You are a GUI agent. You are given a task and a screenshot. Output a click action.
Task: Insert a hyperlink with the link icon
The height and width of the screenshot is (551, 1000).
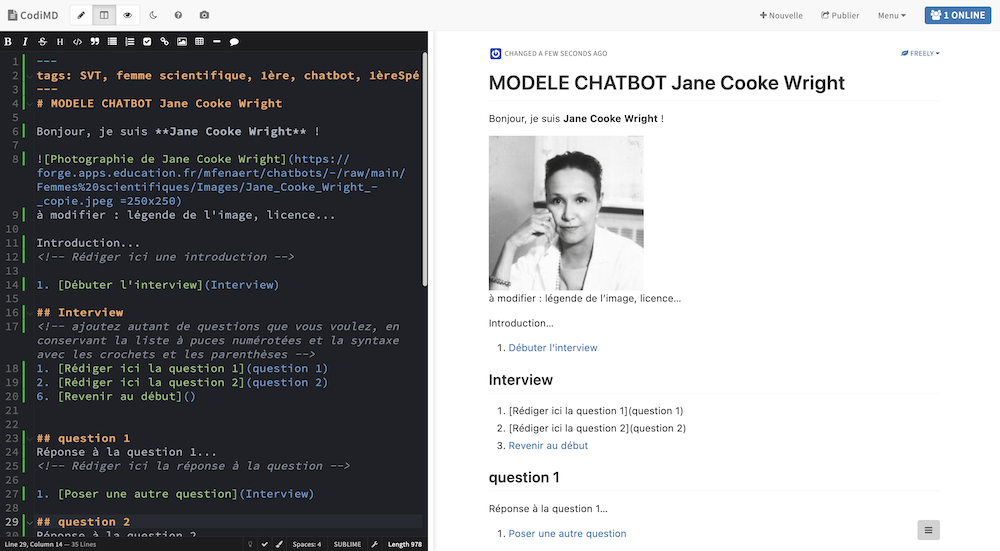165,42
